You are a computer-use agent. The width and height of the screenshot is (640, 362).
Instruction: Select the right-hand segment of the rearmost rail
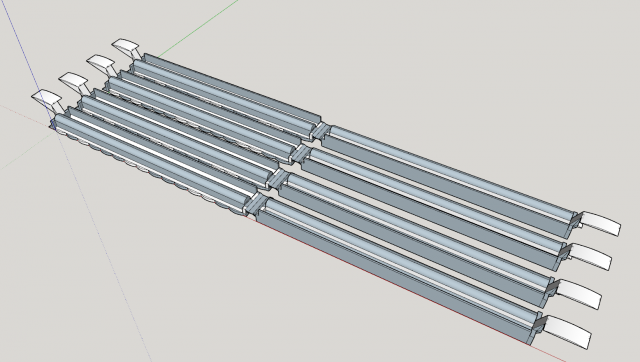coord(449,180)
